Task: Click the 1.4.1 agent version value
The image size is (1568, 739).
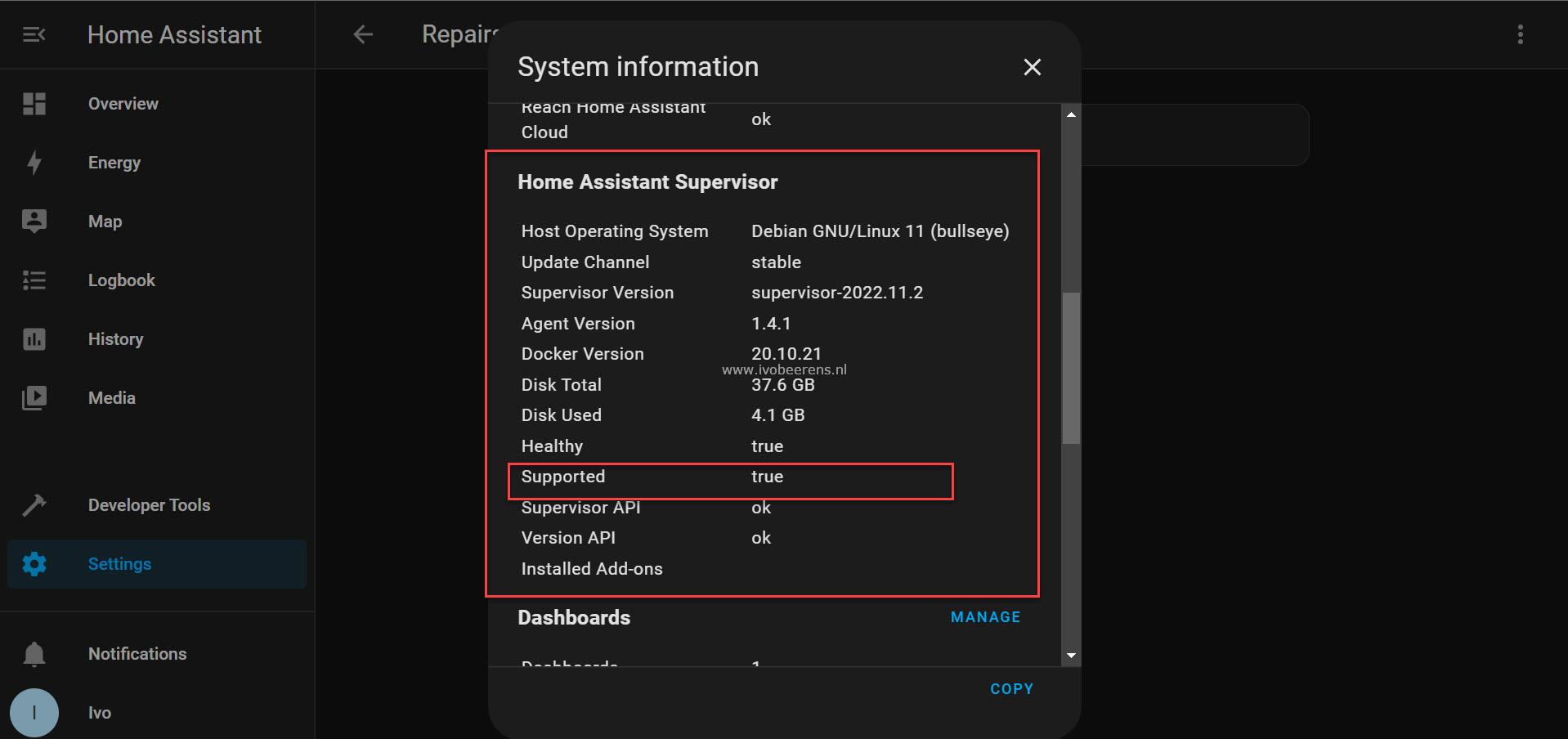Action: tap(771, 324)
